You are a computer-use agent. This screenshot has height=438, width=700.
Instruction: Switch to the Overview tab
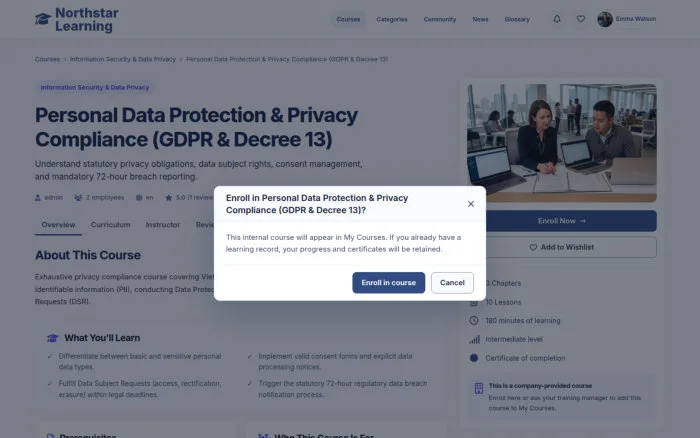point(58,225)
